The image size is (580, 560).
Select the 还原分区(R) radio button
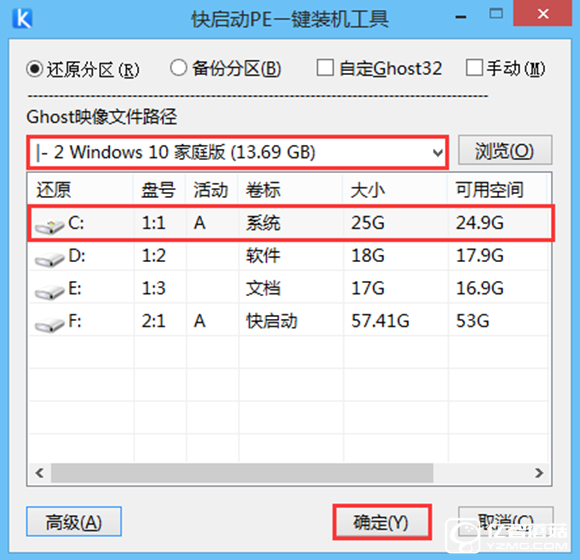coord(35,69)
